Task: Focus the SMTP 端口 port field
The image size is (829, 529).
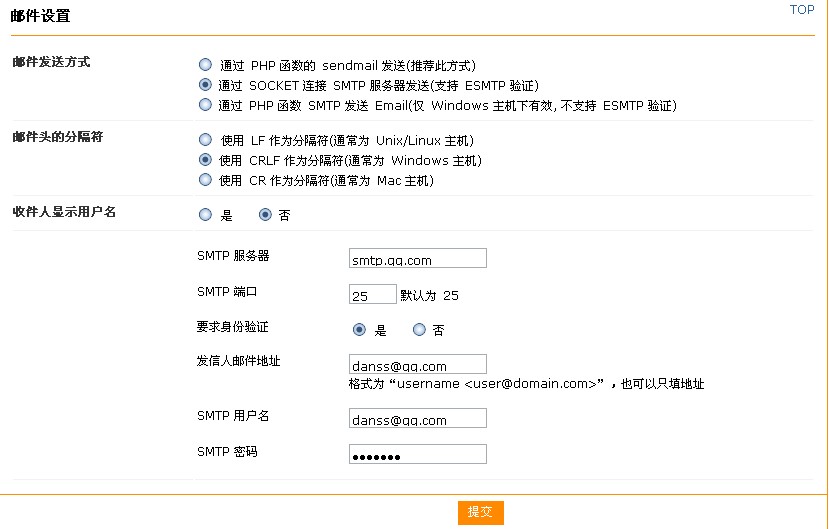Action: point(373,294)
